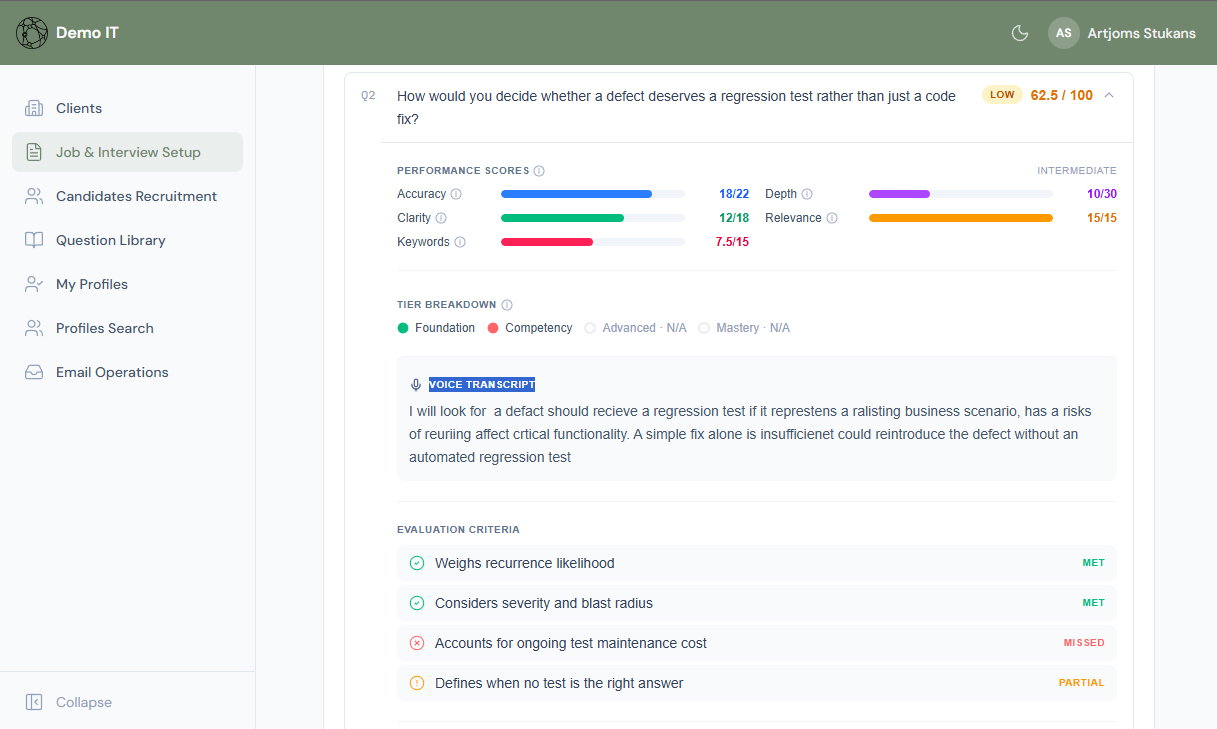Click the MISSED status label
Image resolution: width=1217 pixels, height=729 pixels.
click(x=1084, y=643)
